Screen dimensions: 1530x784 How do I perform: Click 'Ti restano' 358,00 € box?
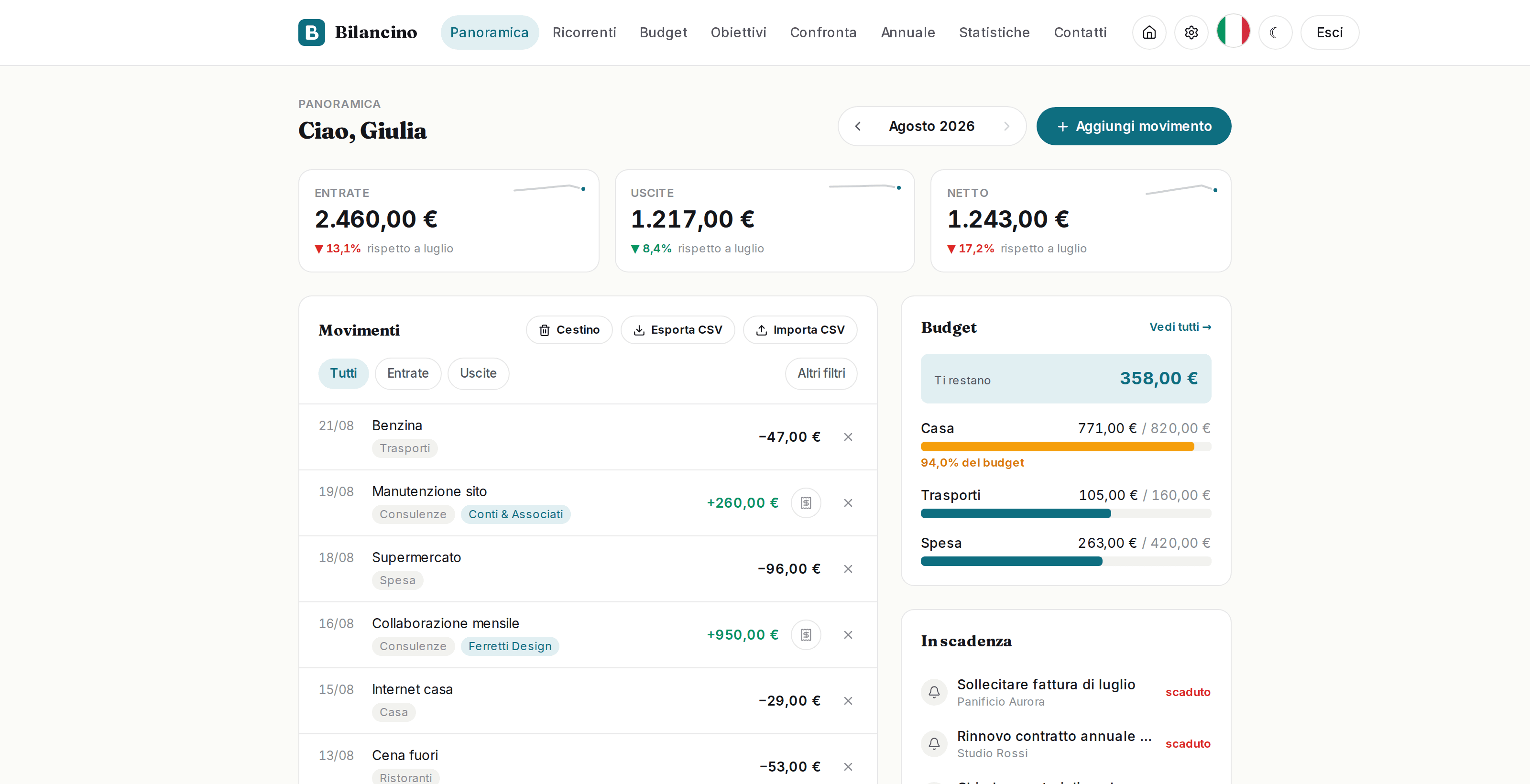1066,378
